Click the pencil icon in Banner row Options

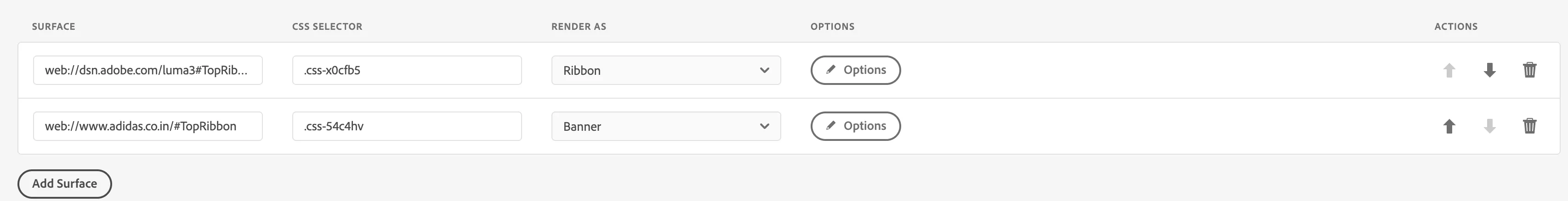[830, 126]
